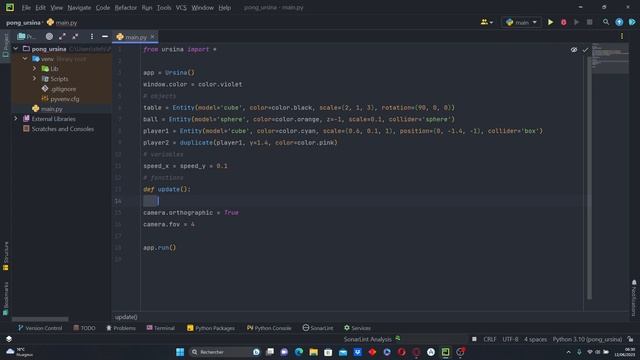Open the Run menu
Screen dimensions: 640x360
(147, 8)
